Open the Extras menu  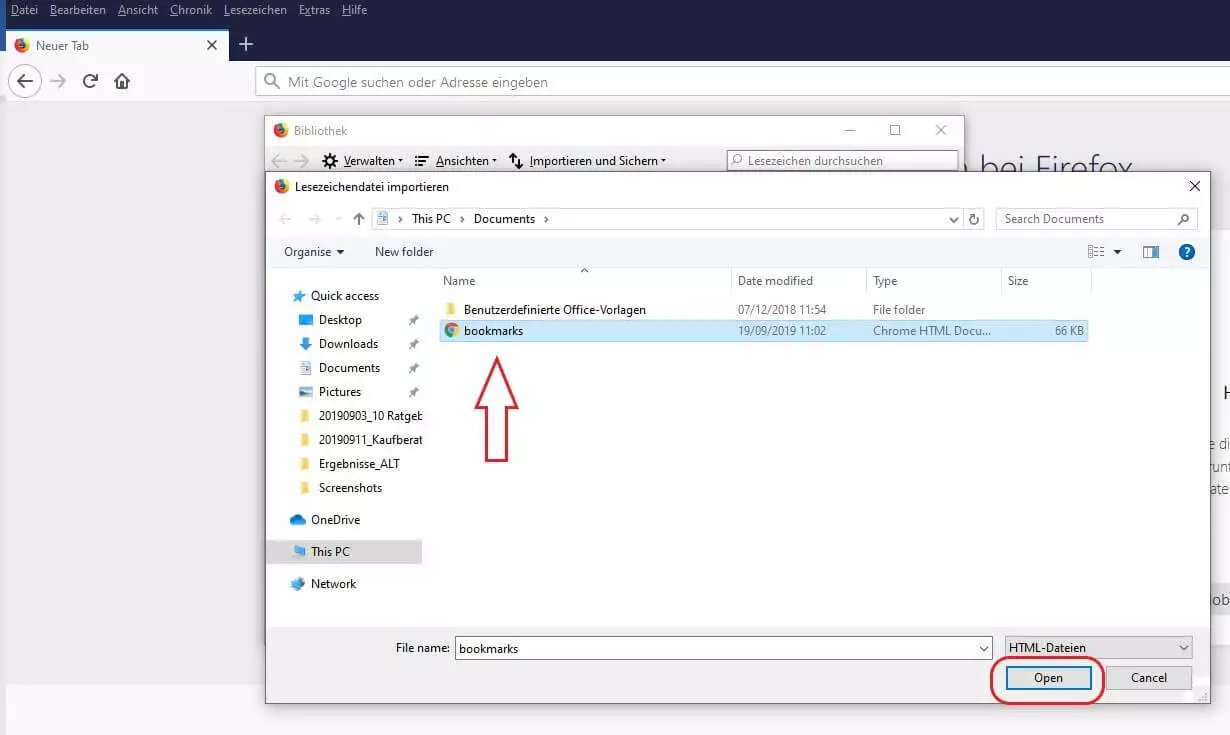click(x=315, y=10)
